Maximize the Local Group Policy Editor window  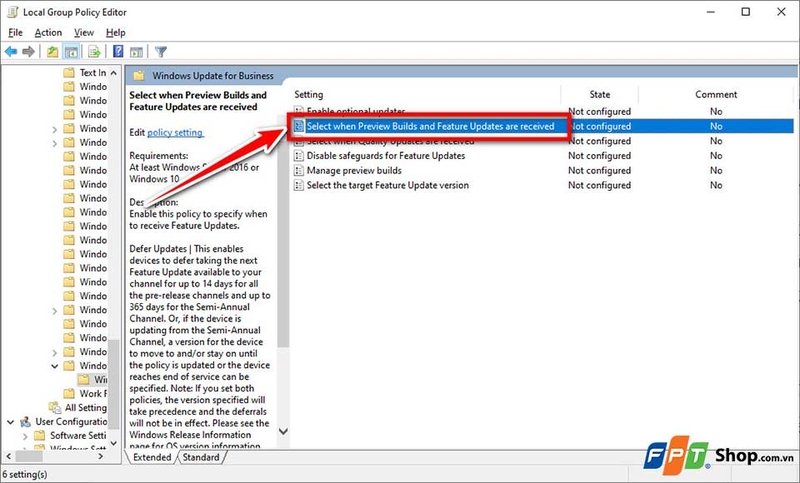coord(745,12)
